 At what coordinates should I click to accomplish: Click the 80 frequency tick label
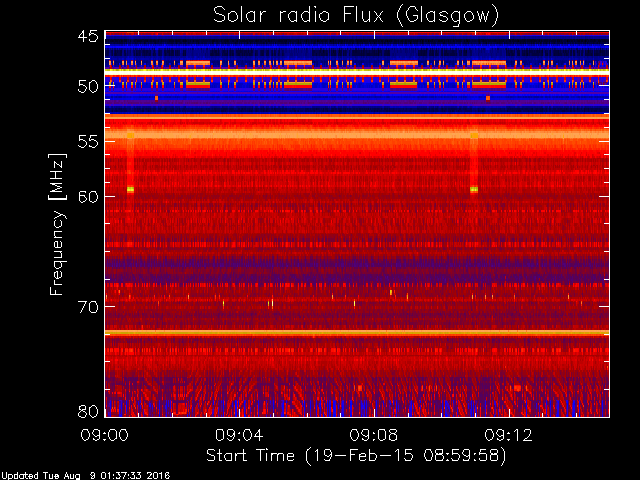pos(88,411)
